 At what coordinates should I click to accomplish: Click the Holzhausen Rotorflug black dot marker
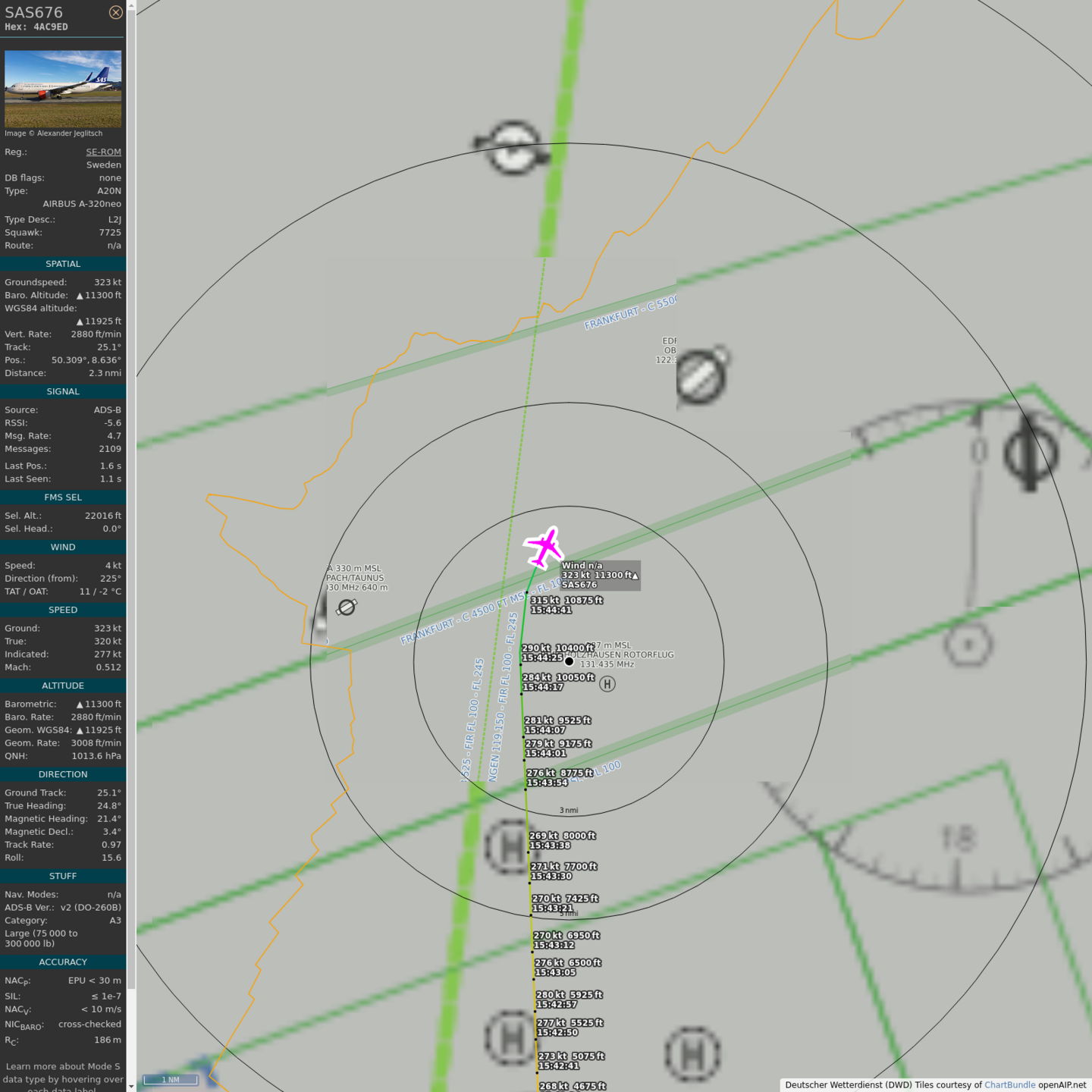coord(570,661)
